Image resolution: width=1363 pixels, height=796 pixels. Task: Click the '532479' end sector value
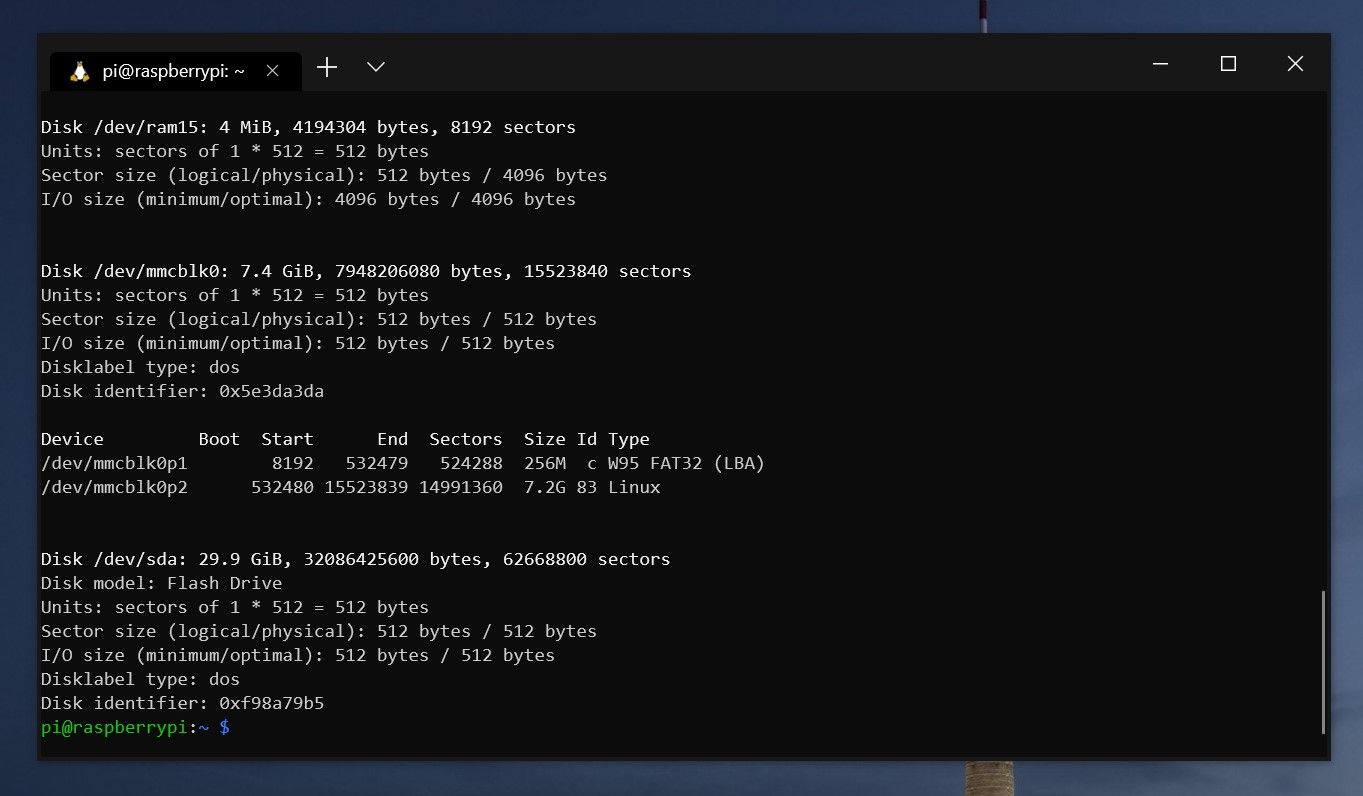click(377, 463)
